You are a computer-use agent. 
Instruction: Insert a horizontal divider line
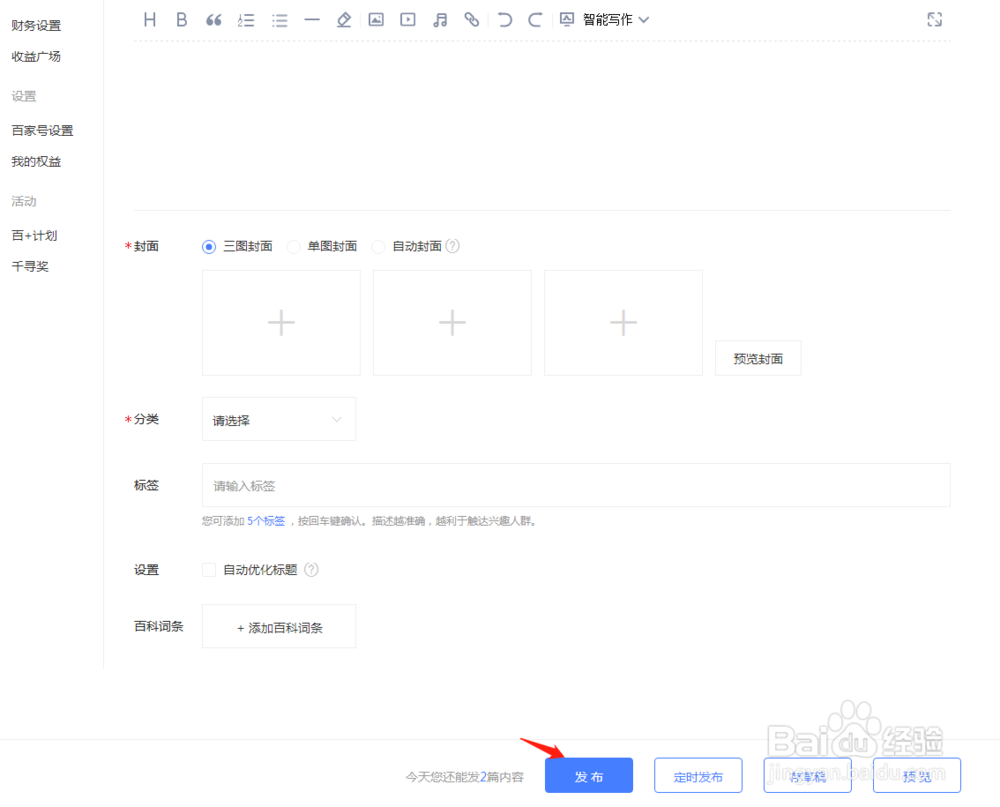pos(311,19)
